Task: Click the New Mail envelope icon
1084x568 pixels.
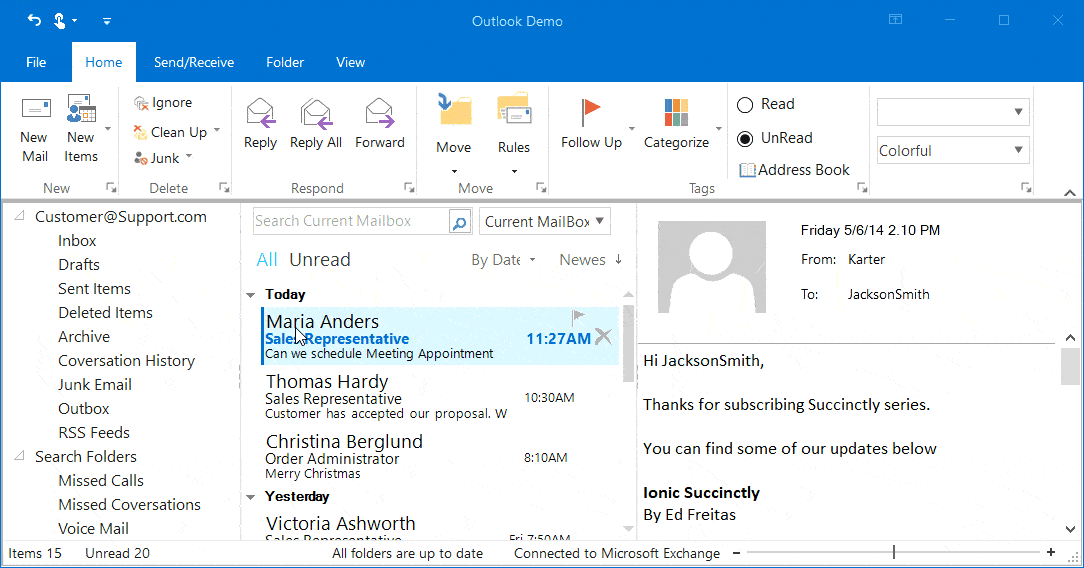Action: 36,109
